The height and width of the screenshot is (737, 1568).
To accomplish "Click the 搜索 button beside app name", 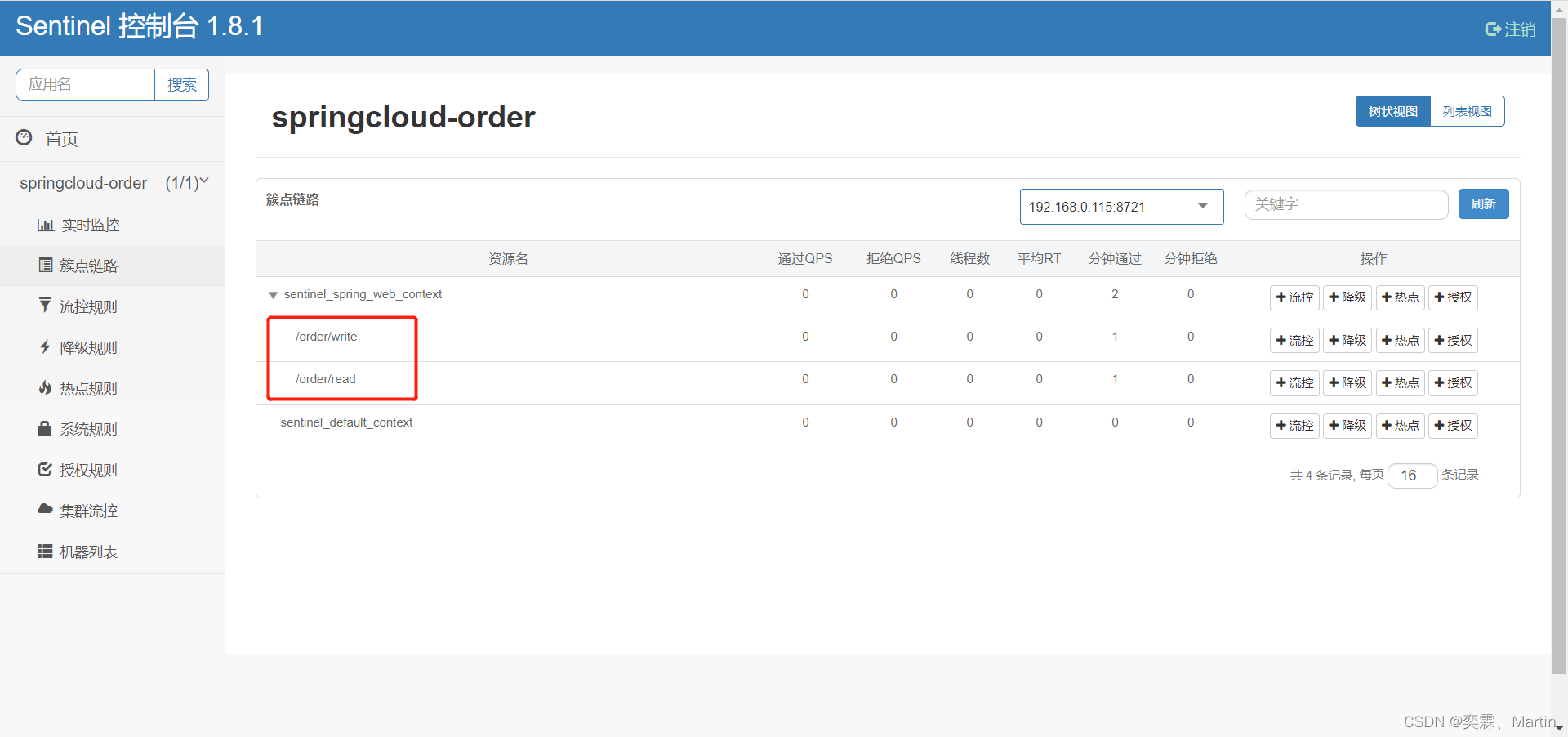I will pos(181,85).
